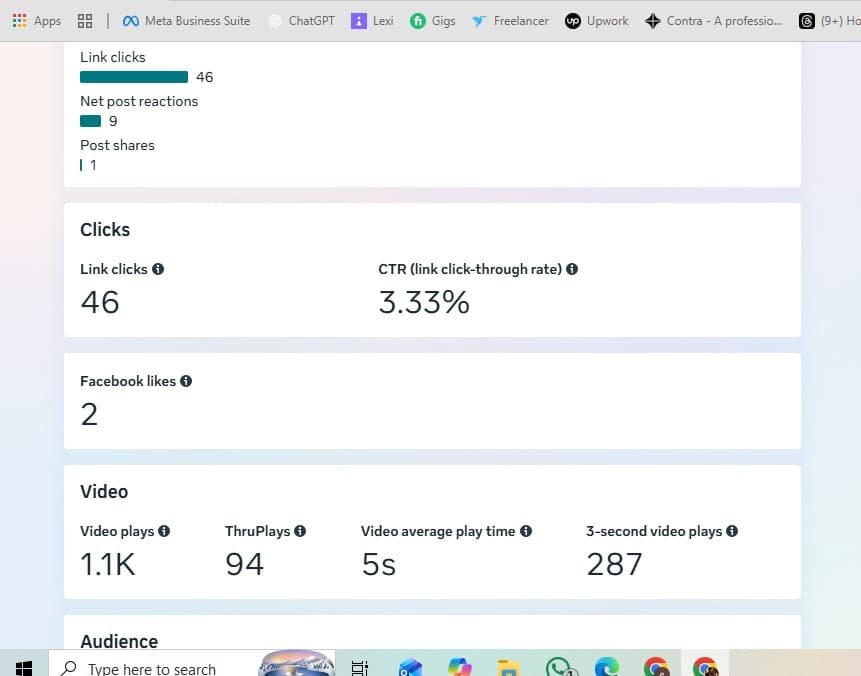The width and height of the screenshot is (861, 676).
Task: Go to the Gigs bookmark
Action: coord(433,21)
